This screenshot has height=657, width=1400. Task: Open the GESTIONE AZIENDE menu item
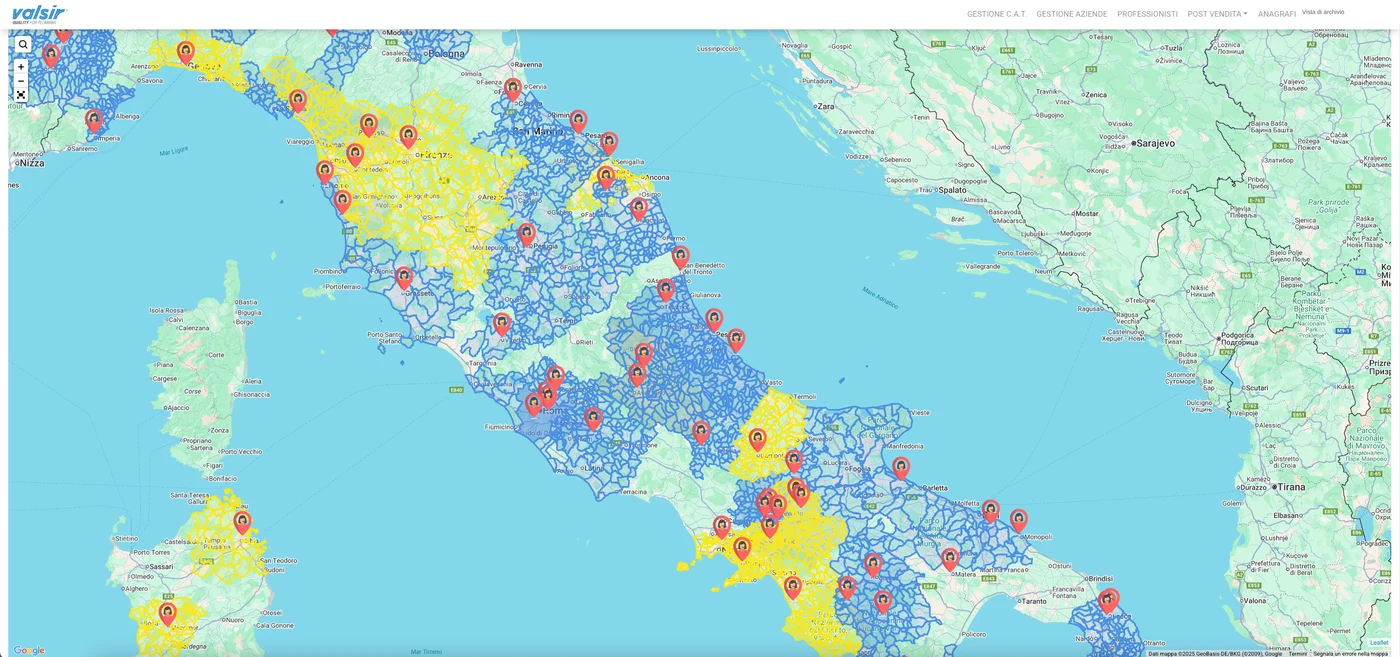1072,14
